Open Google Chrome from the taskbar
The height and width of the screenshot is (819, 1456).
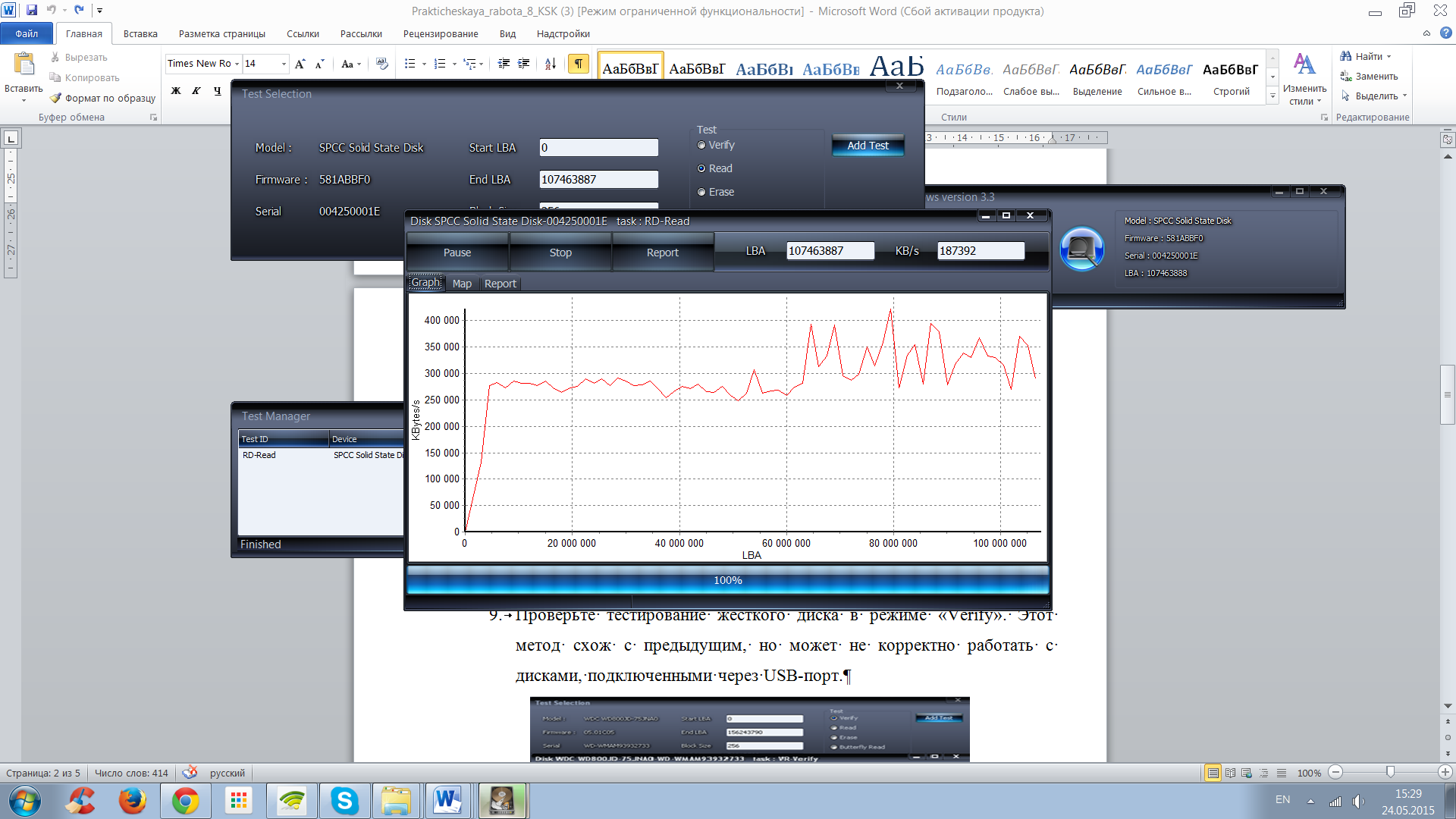click(185, 801)
